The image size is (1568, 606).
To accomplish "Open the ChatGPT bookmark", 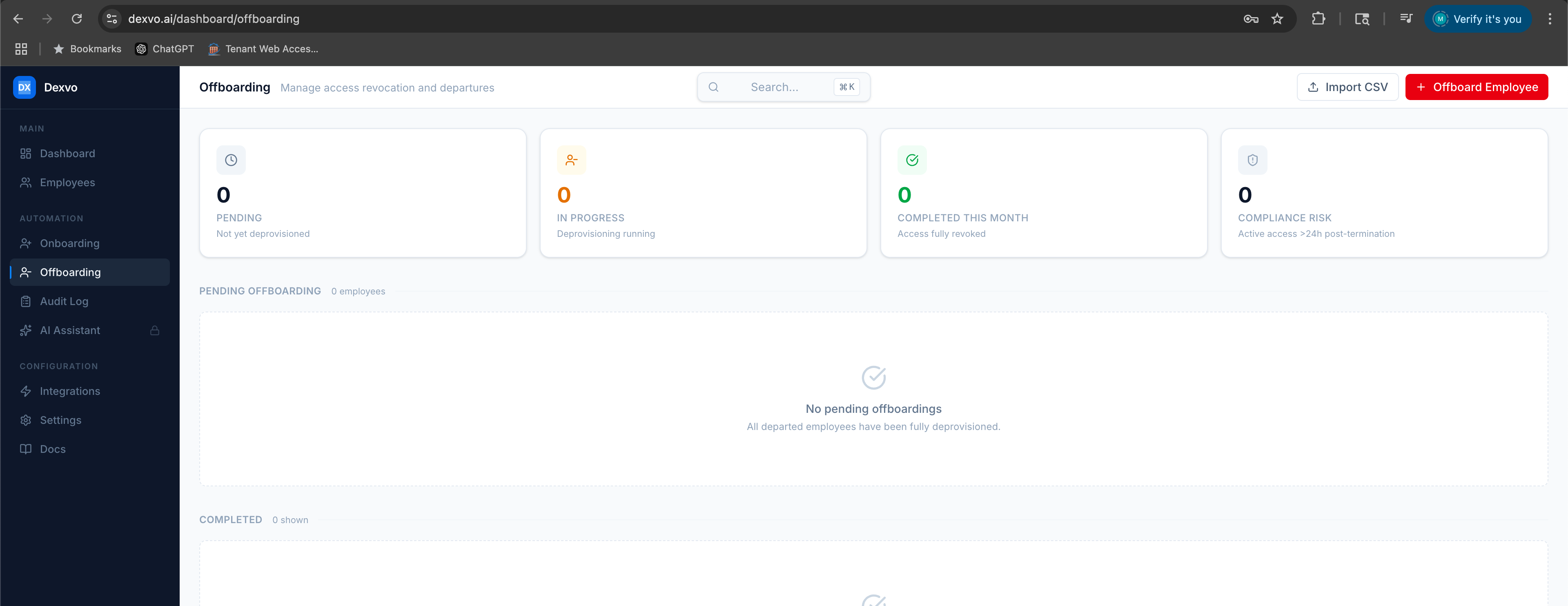I will coord(164,49).
